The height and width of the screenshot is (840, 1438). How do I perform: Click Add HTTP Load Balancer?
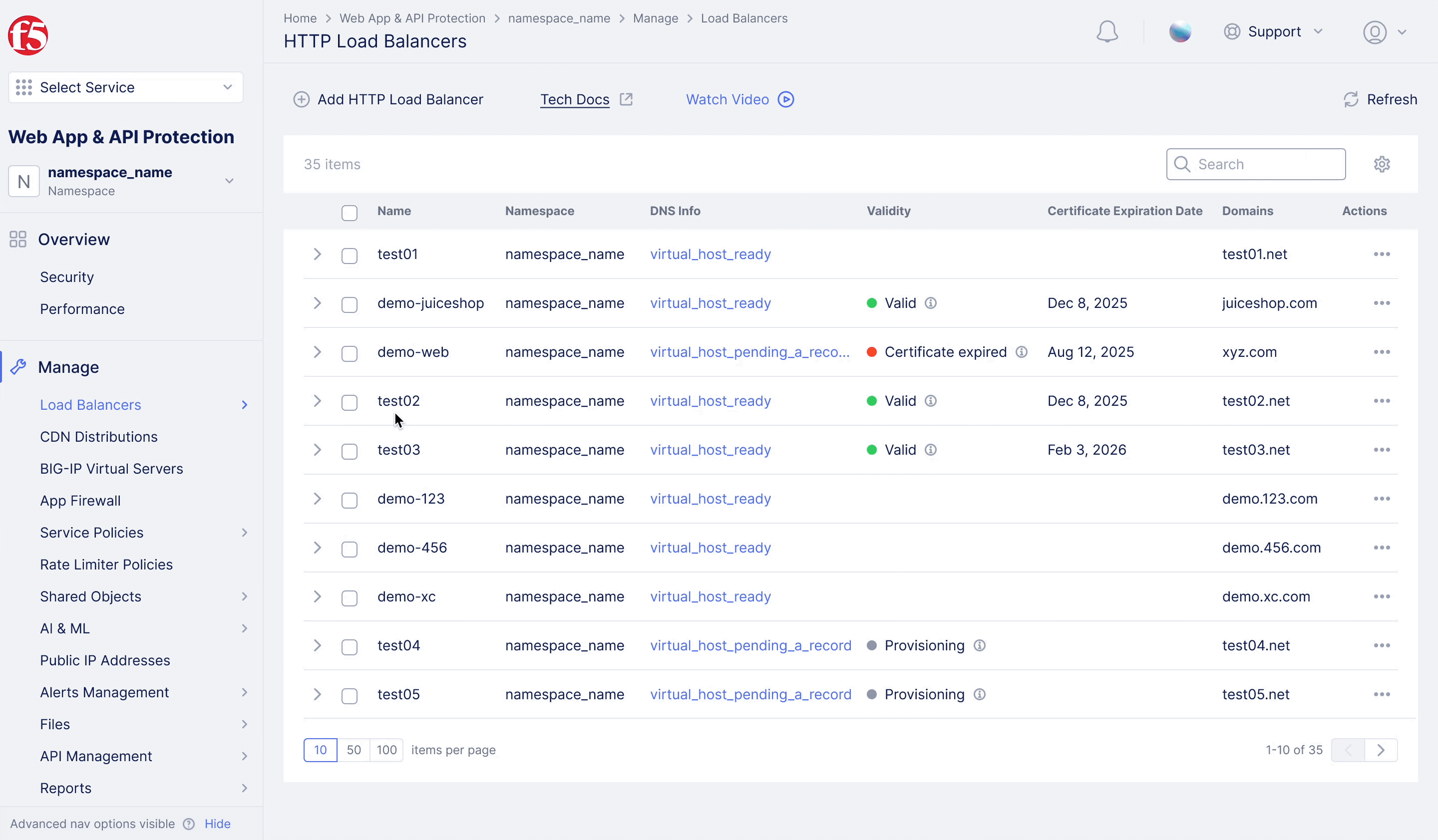point(388,100)
